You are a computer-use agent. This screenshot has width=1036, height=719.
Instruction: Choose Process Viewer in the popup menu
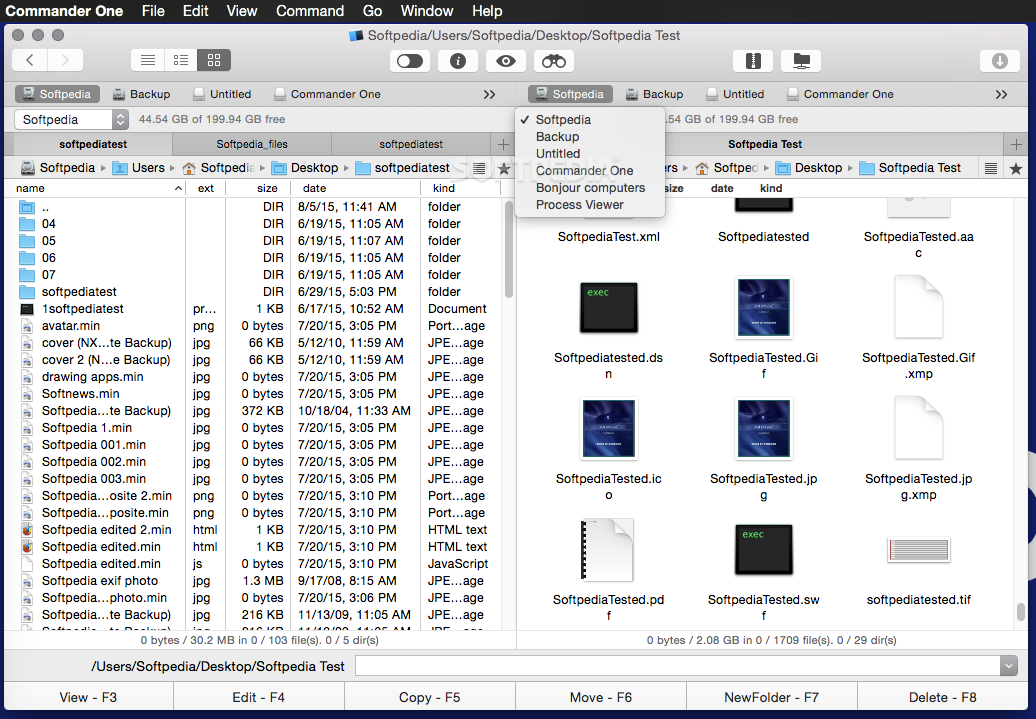click(589, 205)
